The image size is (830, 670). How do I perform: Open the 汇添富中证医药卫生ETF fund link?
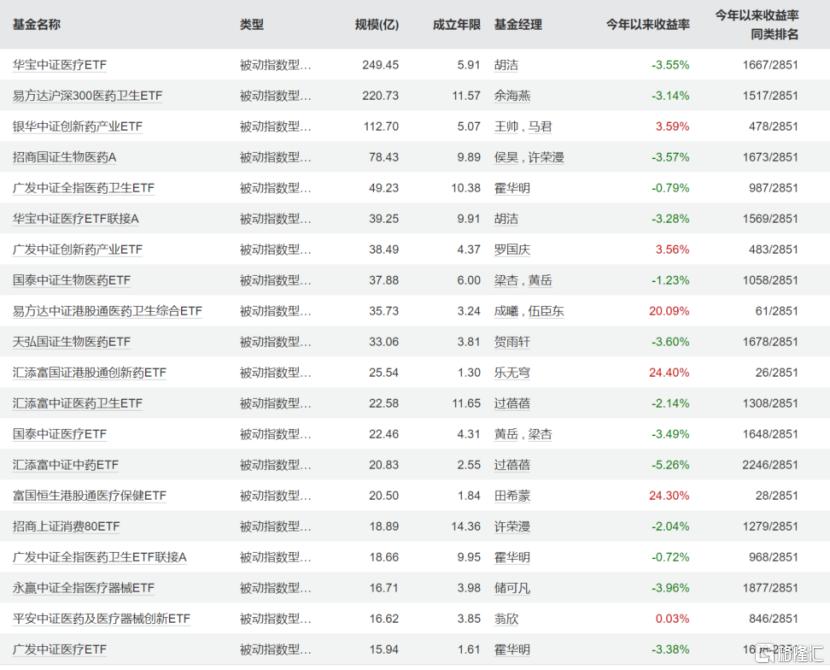click(x=78, y=403)
